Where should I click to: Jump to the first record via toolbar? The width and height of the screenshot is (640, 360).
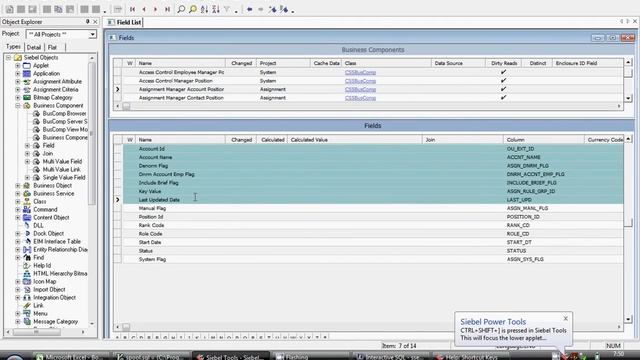click(133, 9)
